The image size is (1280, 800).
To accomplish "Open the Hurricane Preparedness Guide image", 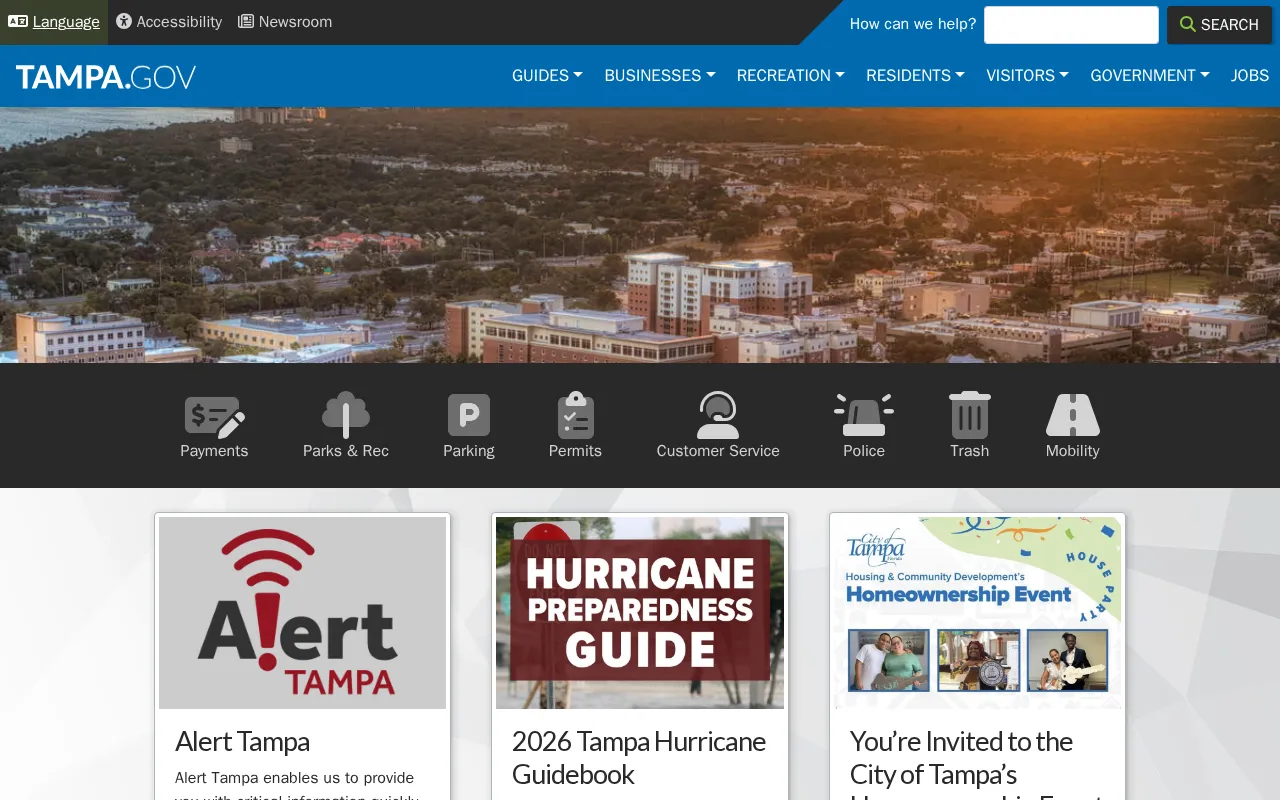I will (x=640, y=613).
